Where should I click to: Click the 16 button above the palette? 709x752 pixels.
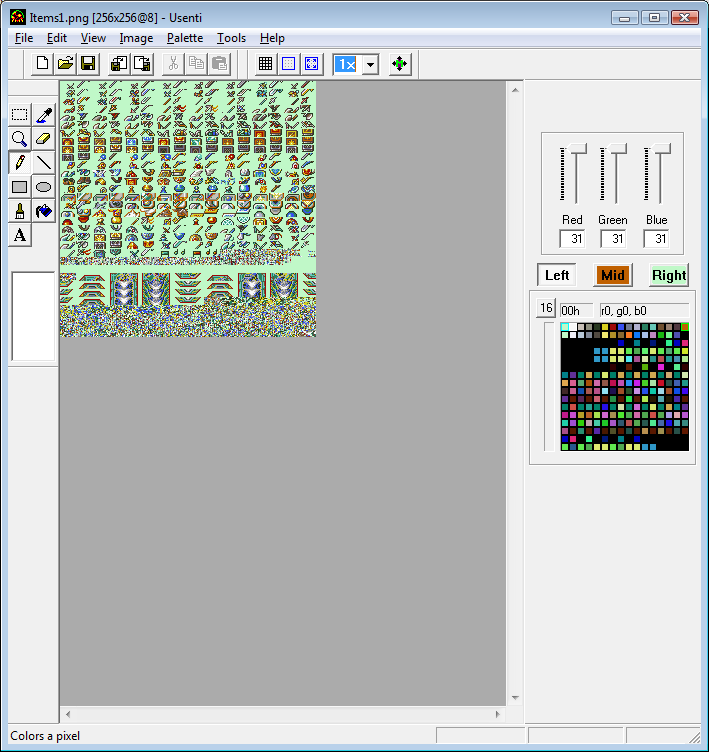[545, 308]
